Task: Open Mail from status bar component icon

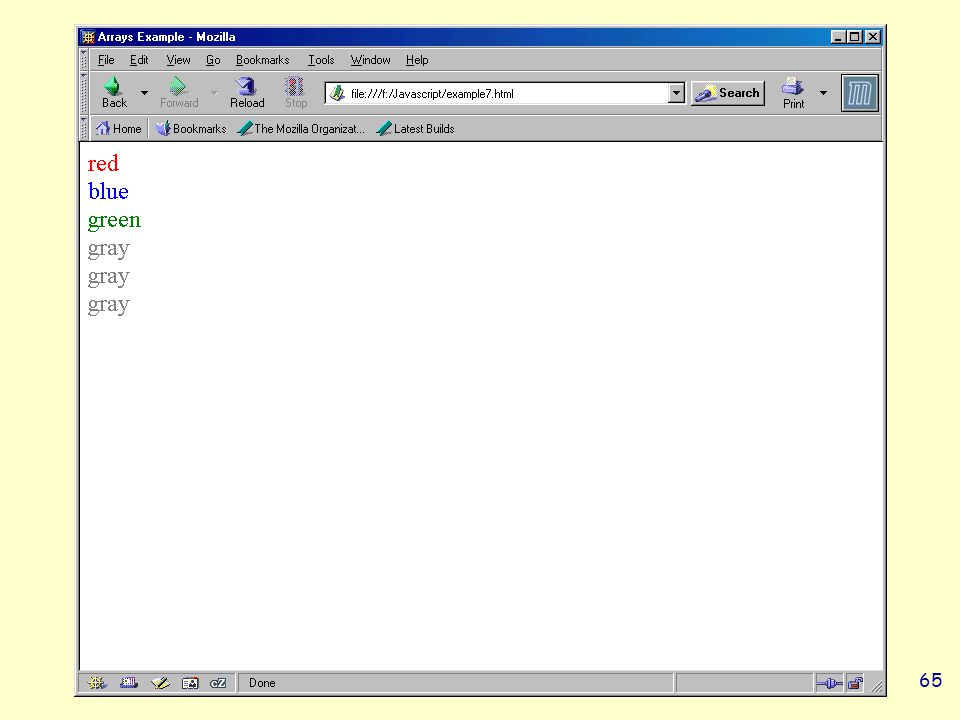Action: (x=129, y=683)
